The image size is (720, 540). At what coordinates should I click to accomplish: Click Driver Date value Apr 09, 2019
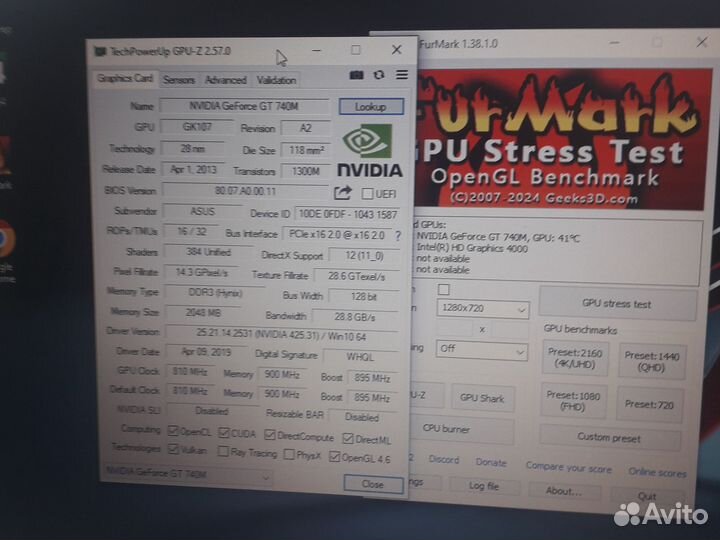point(206,352)
